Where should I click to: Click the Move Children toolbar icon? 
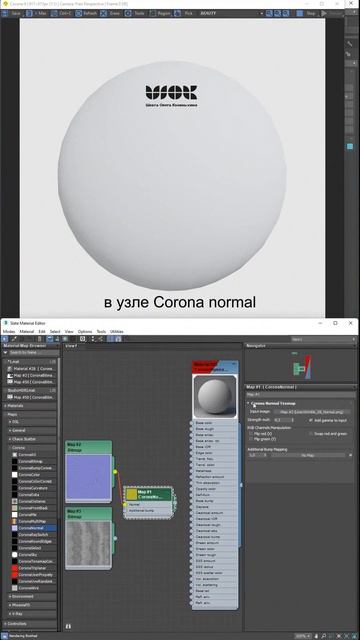click(50, 339)
